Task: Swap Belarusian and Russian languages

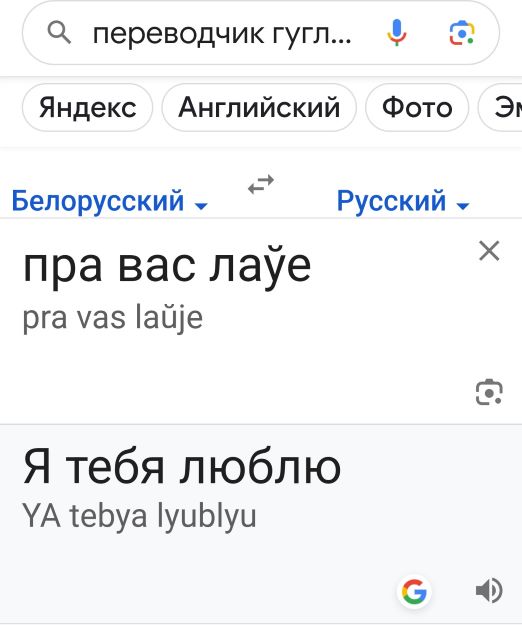Action: click(x=261, y=184)
